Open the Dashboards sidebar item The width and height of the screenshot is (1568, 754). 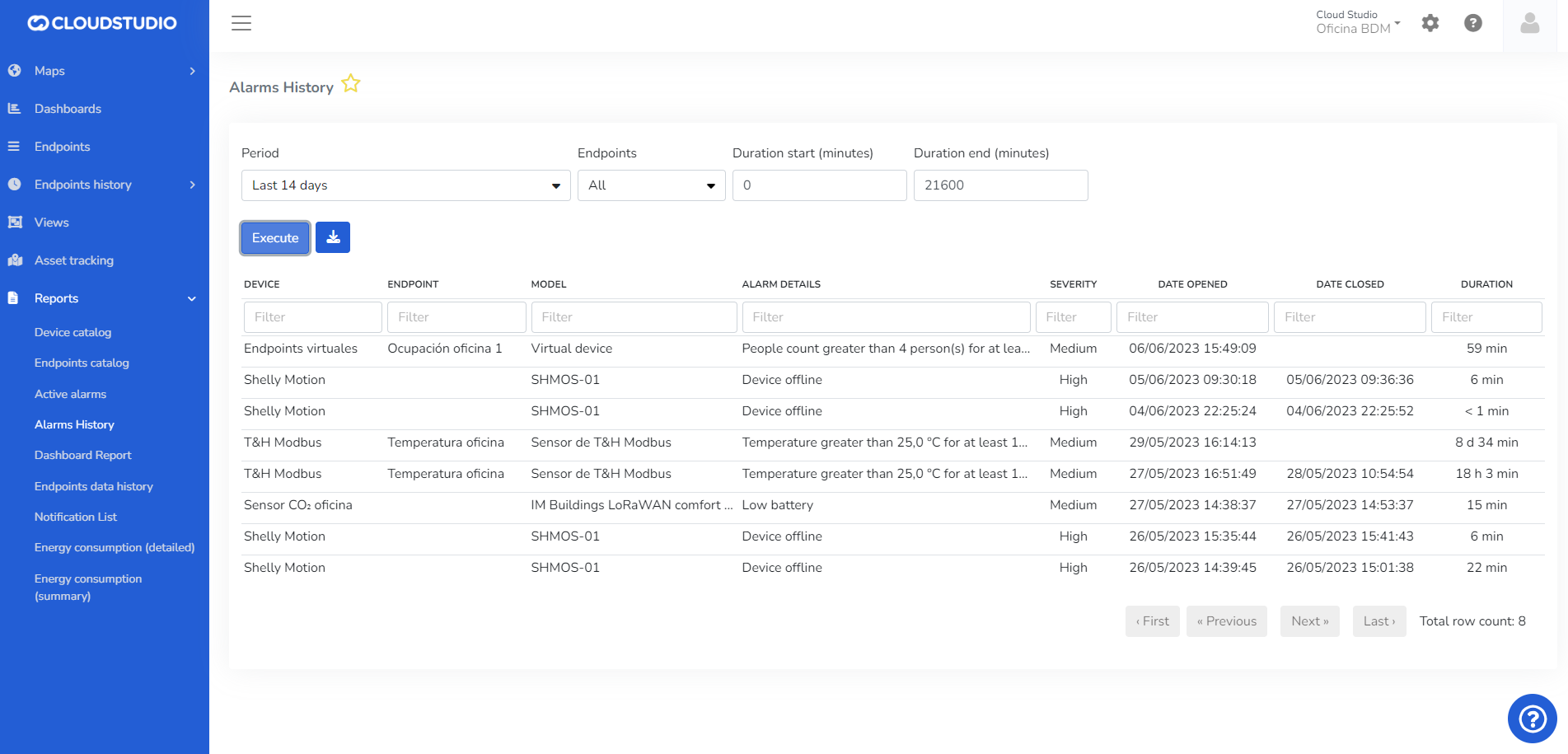click(x=68, y=109)
